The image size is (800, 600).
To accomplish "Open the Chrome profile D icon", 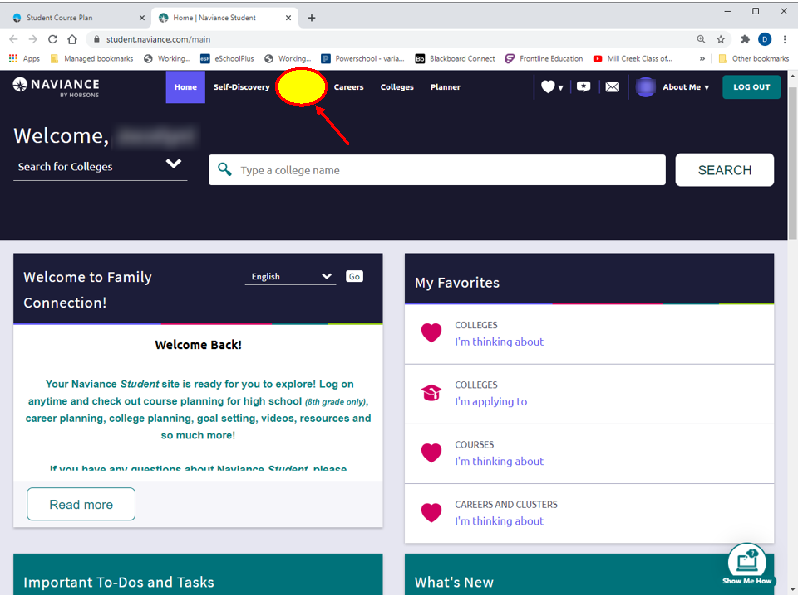I will pyautogui.click(x=764, y=39).
